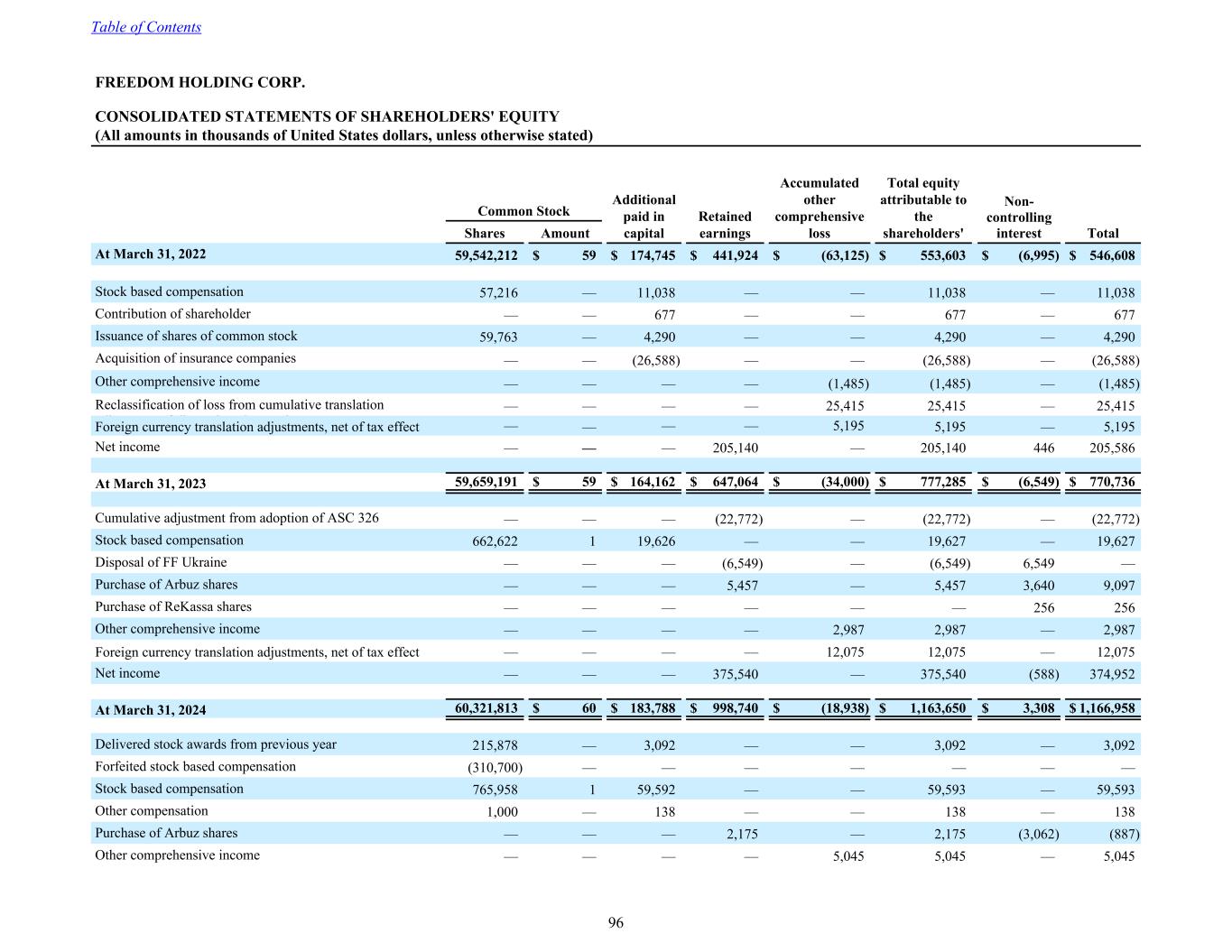Click Cumulative adjustment from adoption of ASC 326

[236, 518]
